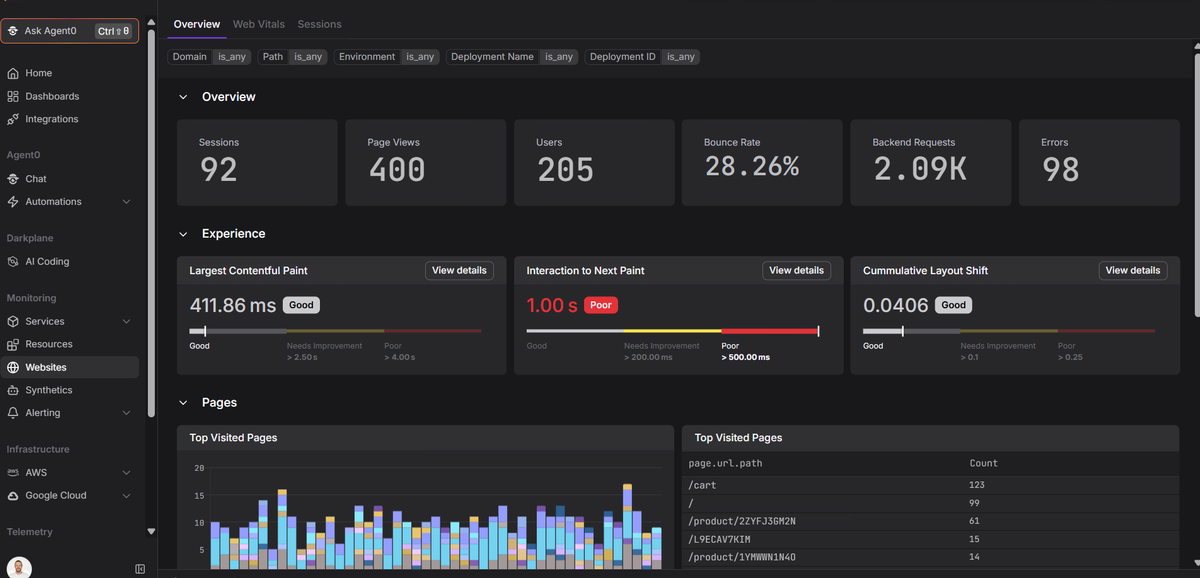Screen dimensions: 1200x578
Task: Click the Resources icon
Action: coord(13,344)
